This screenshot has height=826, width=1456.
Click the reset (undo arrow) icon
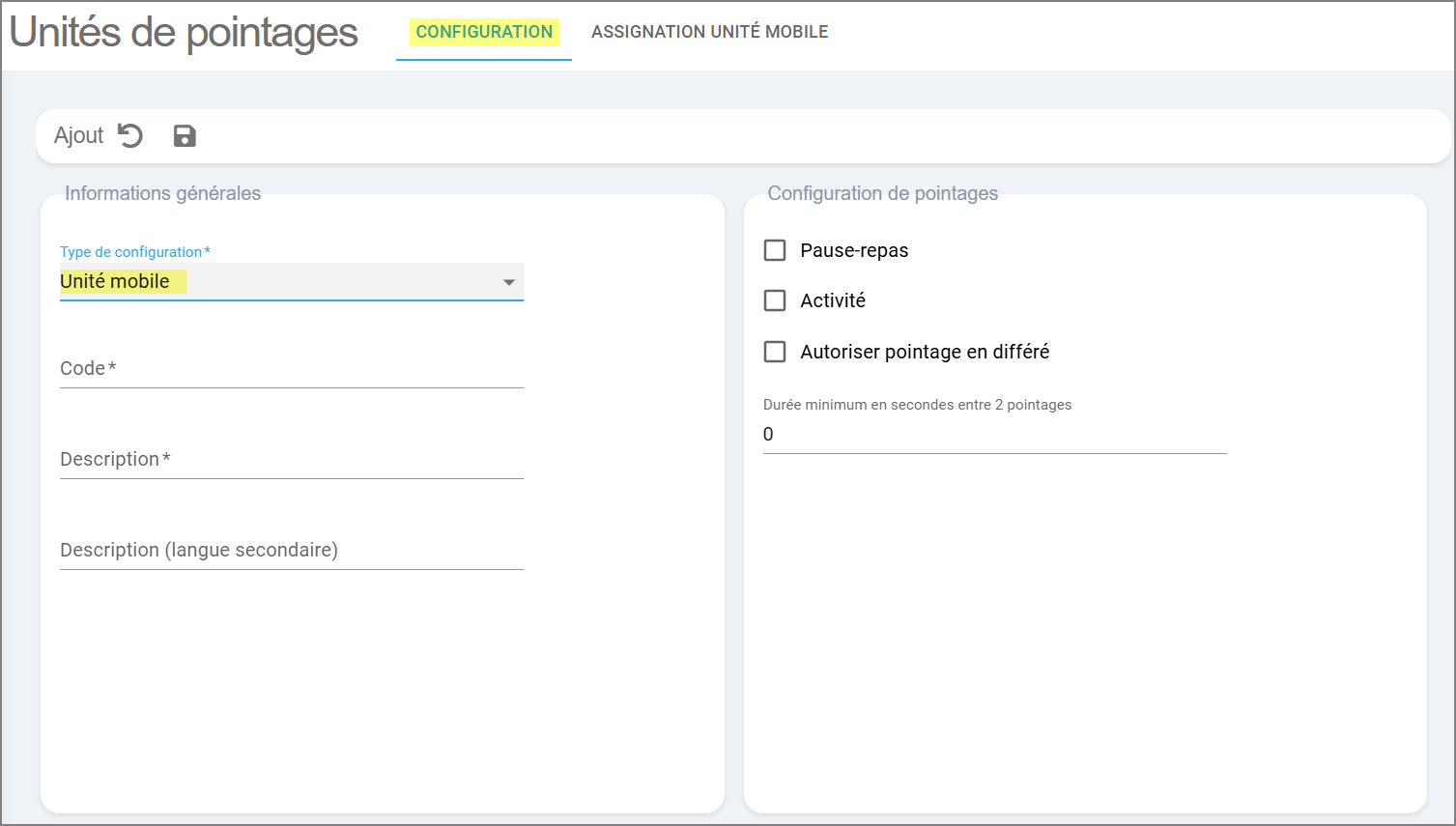click(x=130, y=135)
